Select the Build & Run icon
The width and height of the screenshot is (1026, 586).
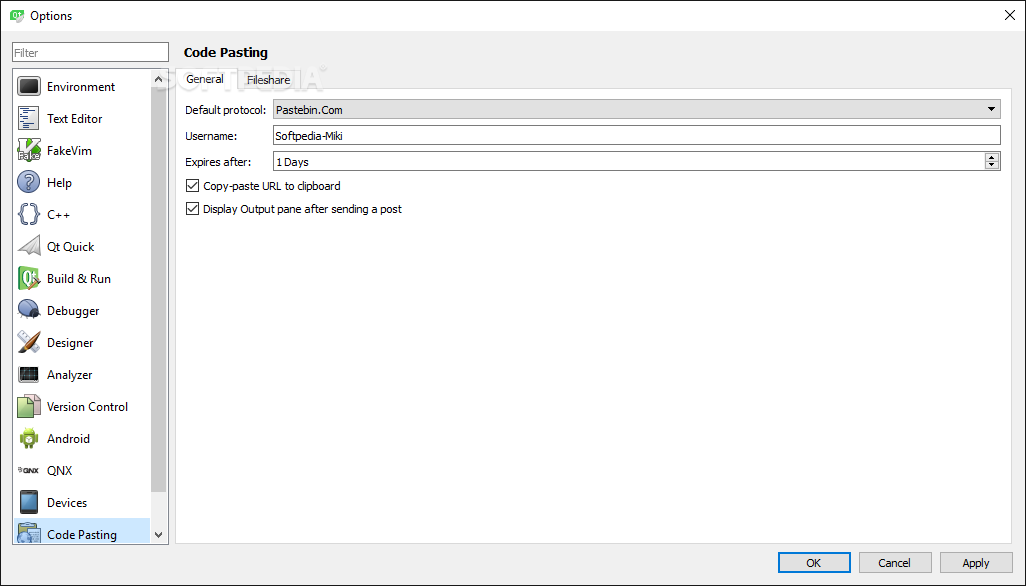29,279
